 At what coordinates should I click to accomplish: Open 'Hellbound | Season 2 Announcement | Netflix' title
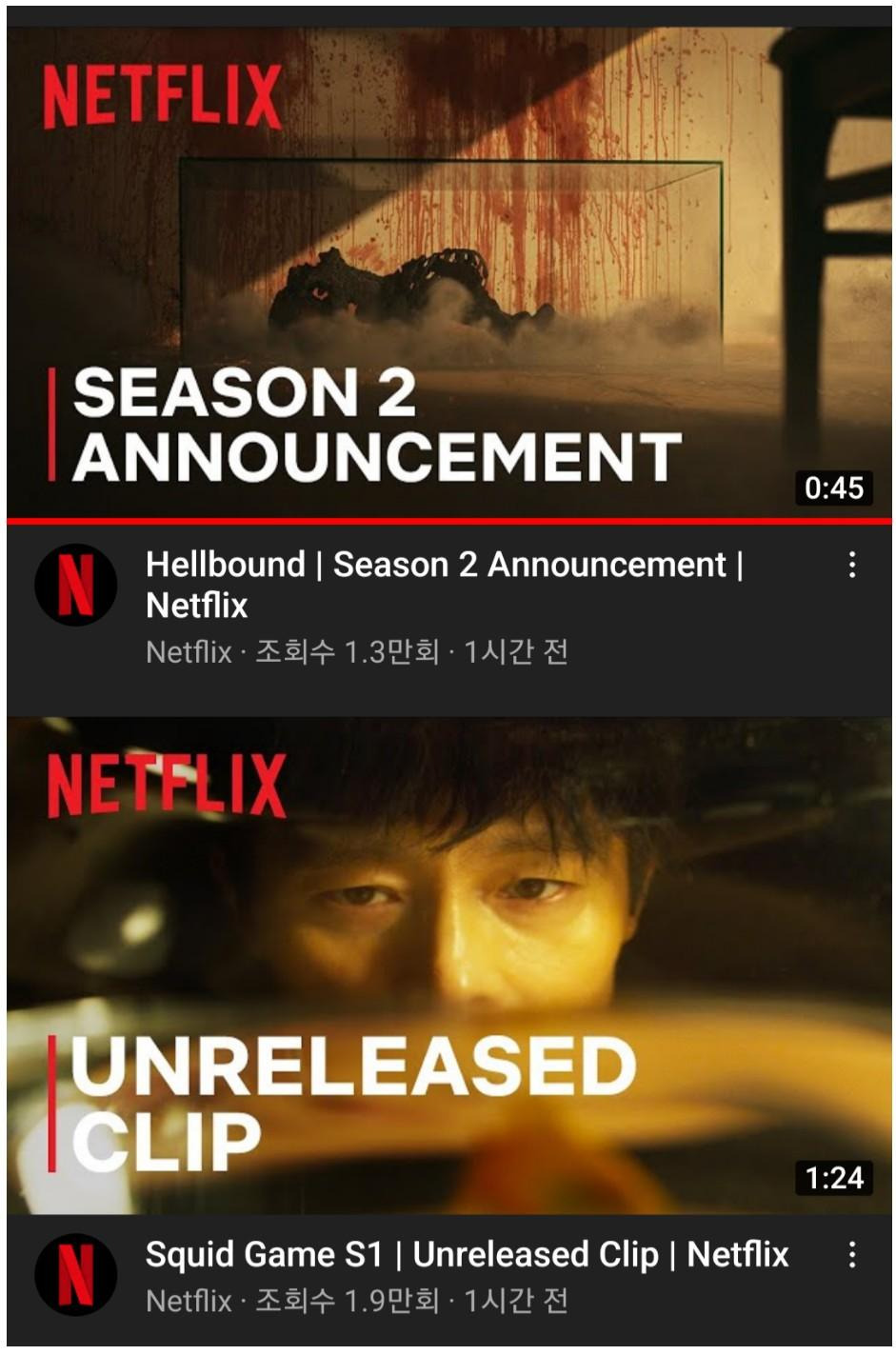(x=444, y=585)
